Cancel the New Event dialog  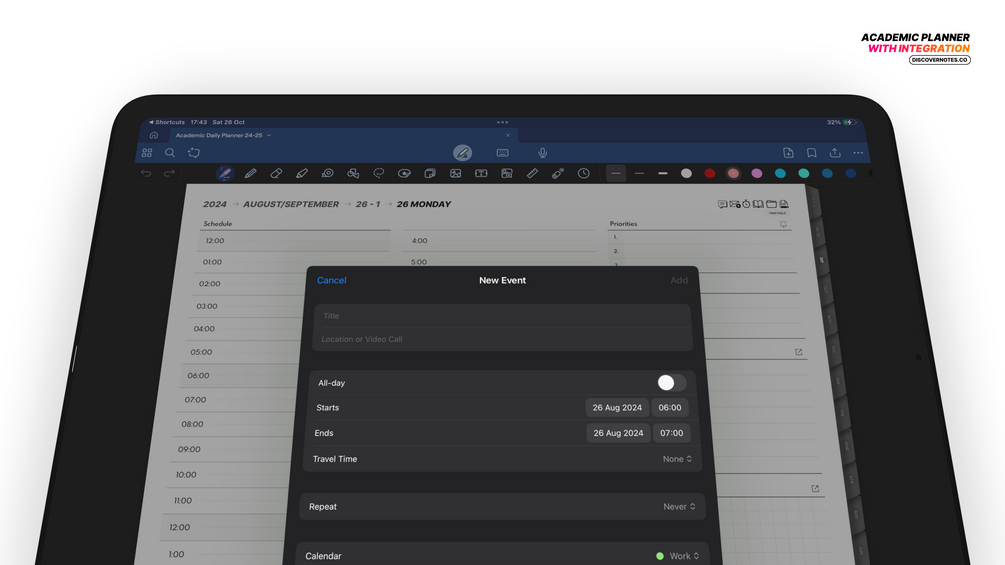pos(331,281)
